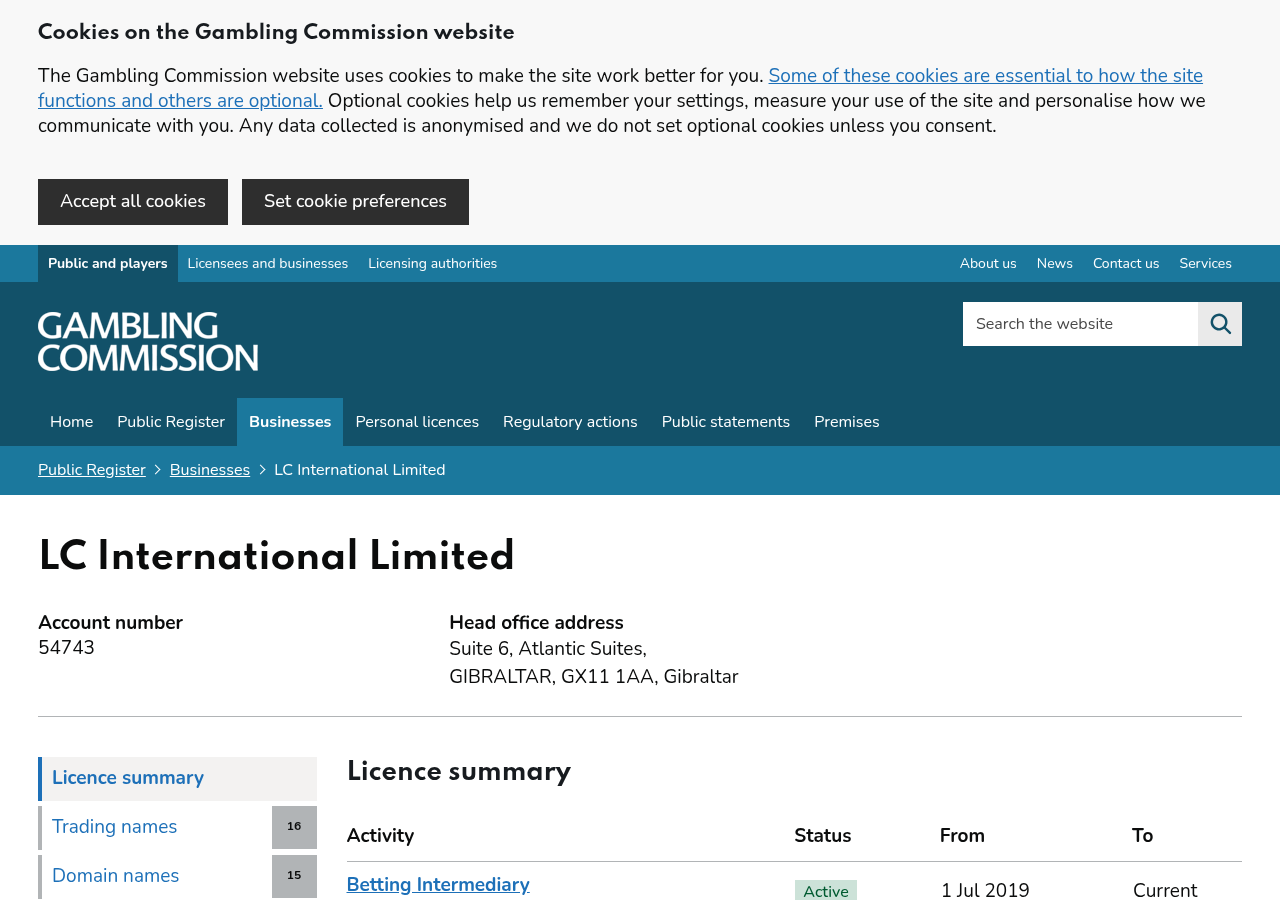This screenshot has height=900, width=1280.
Task: Click the account number 54743
Action: (66, 648)
